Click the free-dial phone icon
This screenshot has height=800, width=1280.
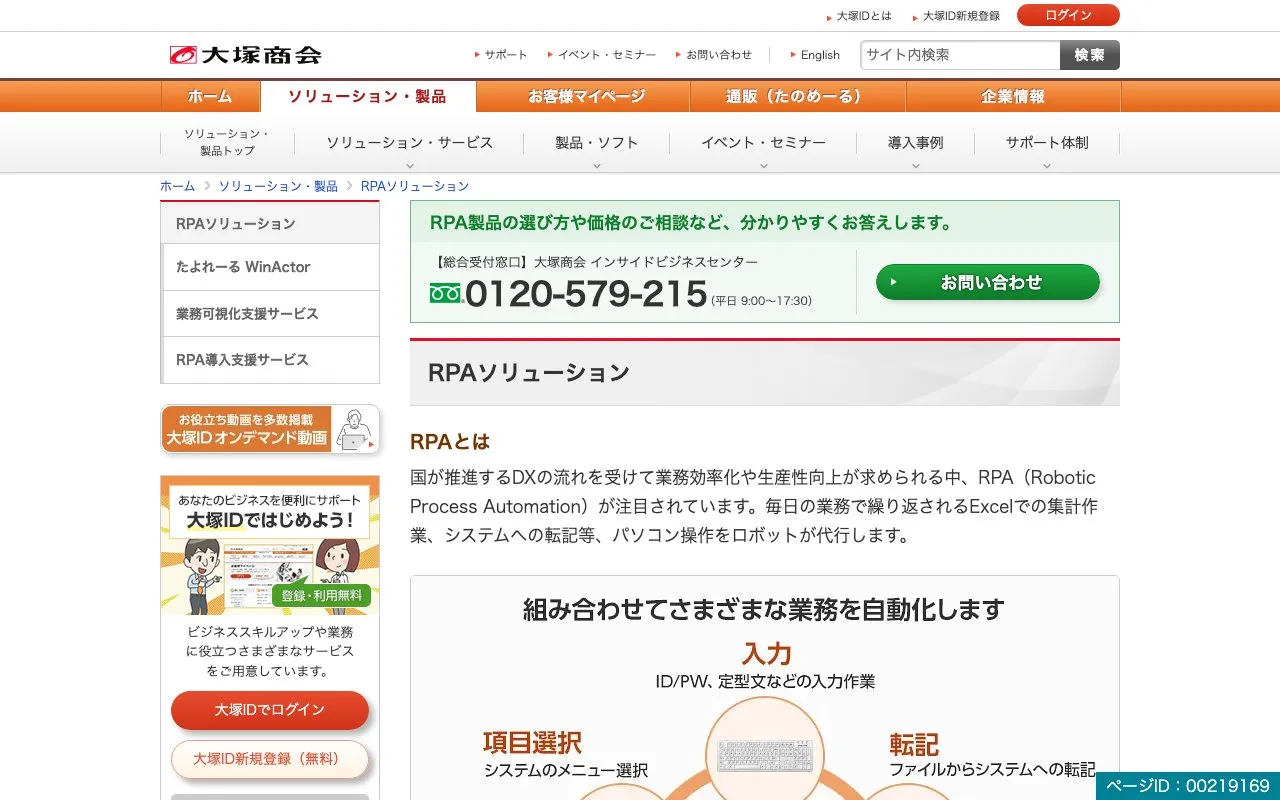pyautogui.click(x=446, y=293)
